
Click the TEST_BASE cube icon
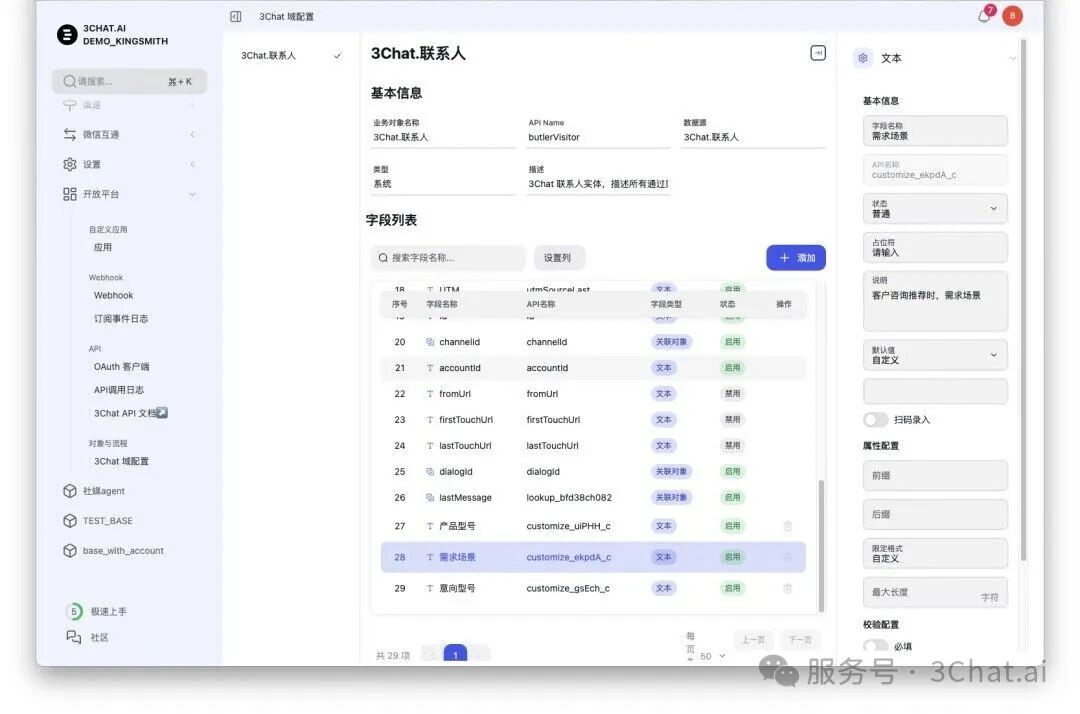click(x=70, y=521)
